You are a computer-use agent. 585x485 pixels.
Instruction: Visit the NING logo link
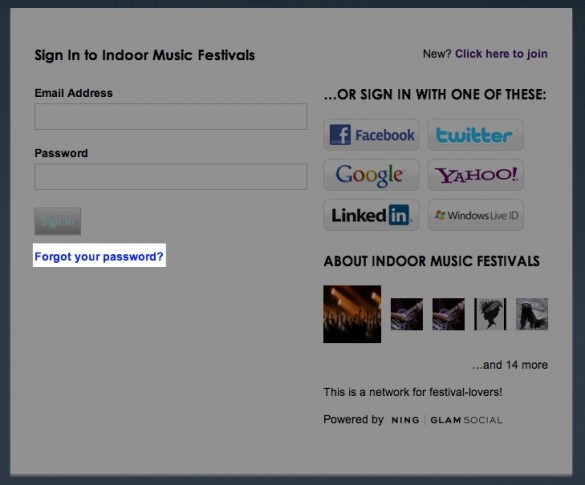(x=405, y=420)
